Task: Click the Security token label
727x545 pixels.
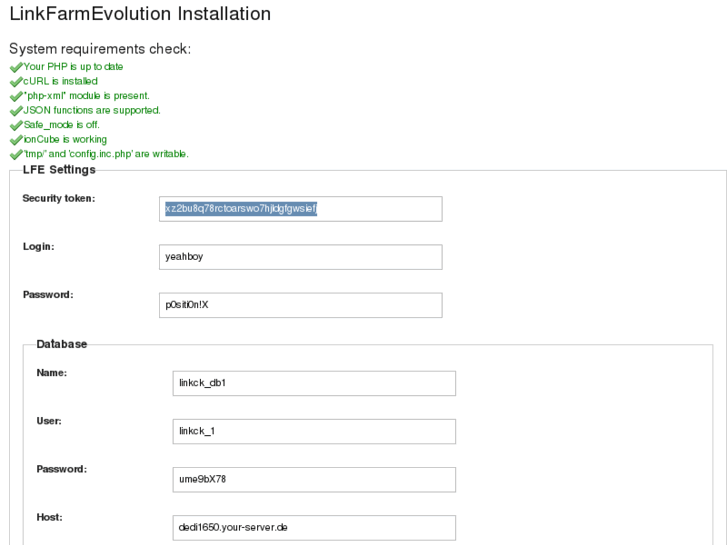Action: pyautogui.click(x=59, y=198)
